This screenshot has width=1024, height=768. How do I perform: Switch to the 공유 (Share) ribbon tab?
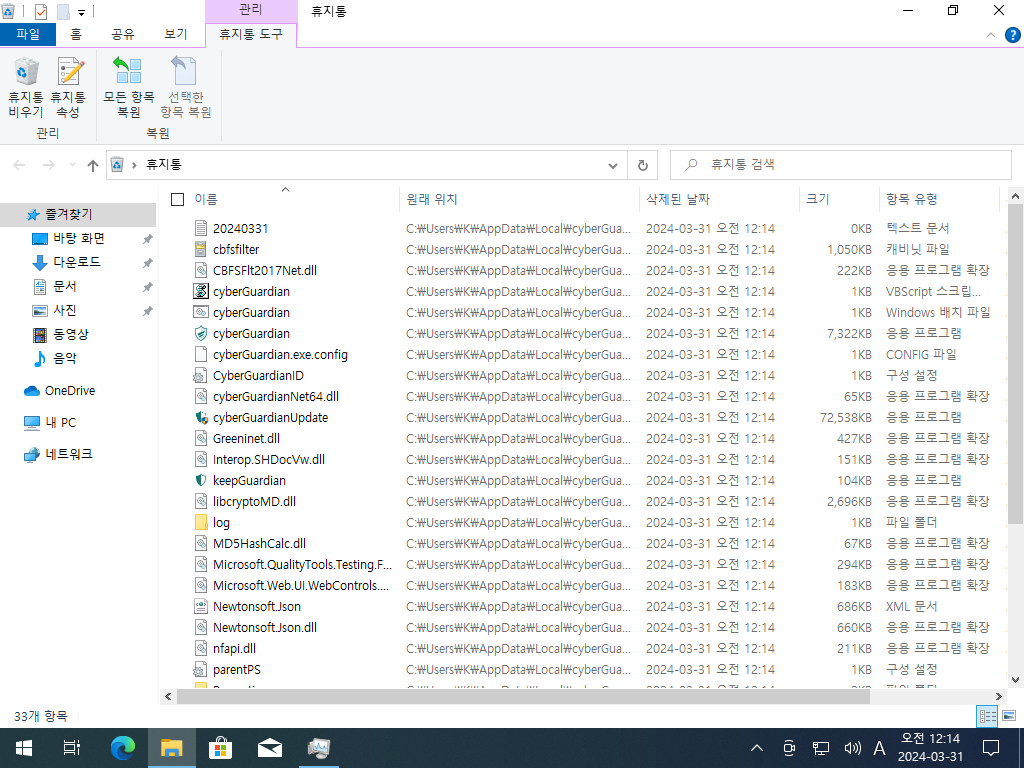pyautogui.click(x=123, y=35)
